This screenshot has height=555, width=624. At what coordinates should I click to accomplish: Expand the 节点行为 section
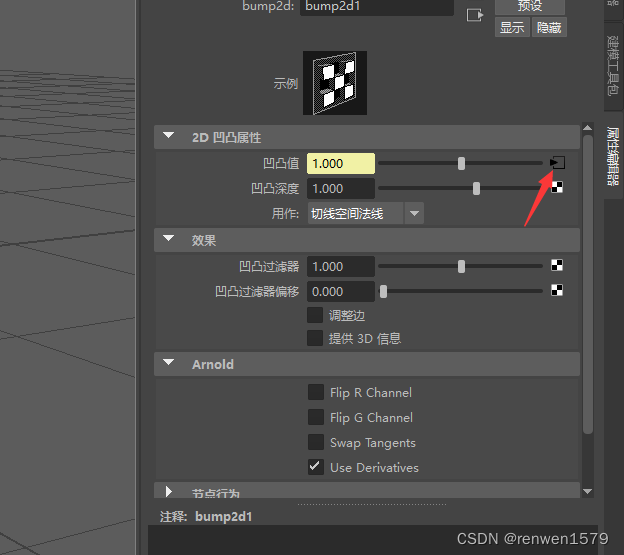click(x=169, y=492)
